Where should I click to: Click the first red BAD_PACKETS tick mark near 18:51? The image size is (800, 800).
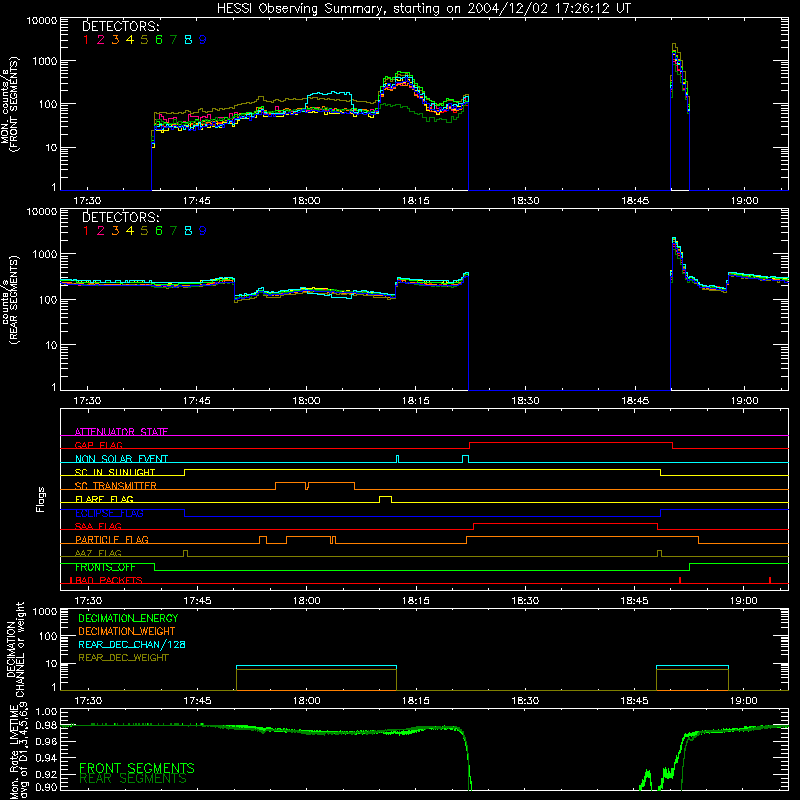point(680,580)
